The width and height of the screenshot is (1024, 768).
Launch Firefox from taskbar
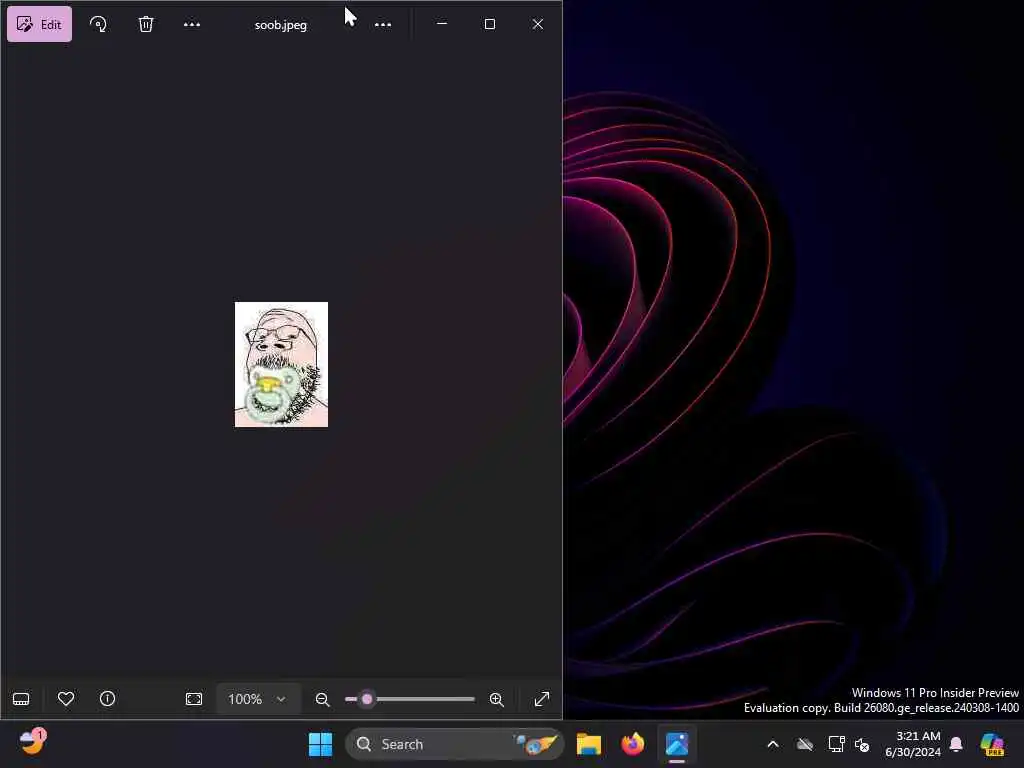[632, 744]
